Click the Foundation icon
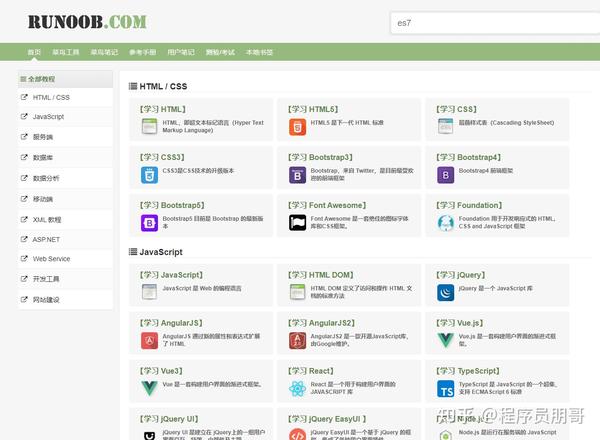Viewport: 600px width, 440px height. point(445,223)
